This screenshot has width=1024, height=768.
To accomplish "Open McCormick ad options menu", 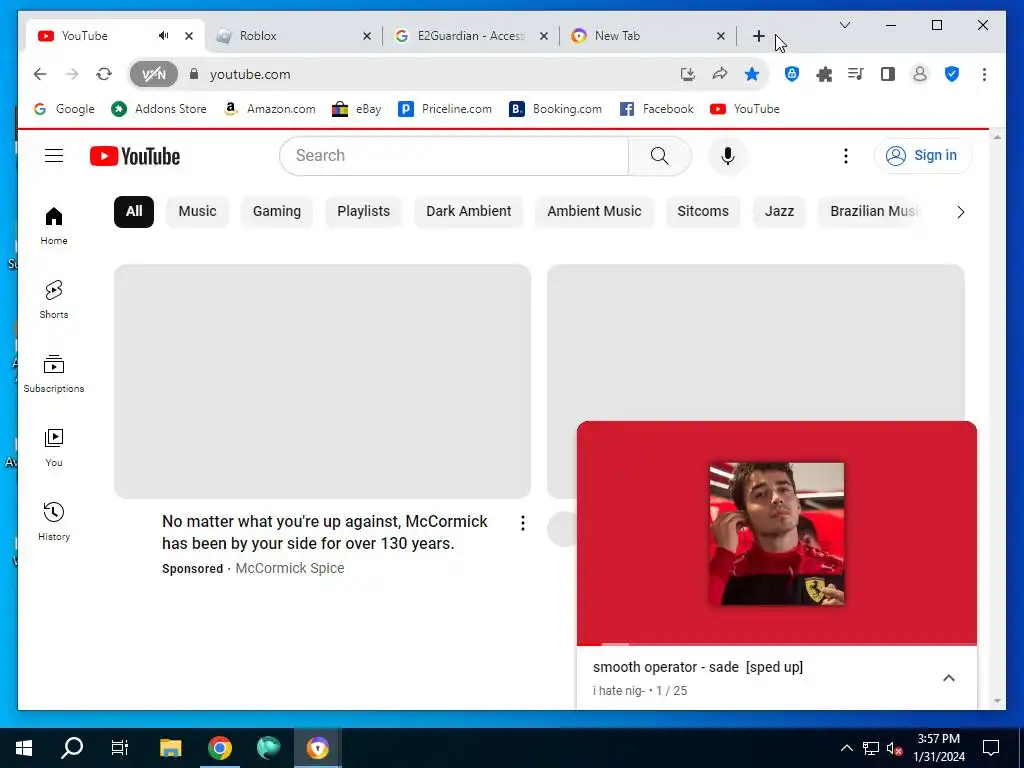I will (x=522, y=522).
